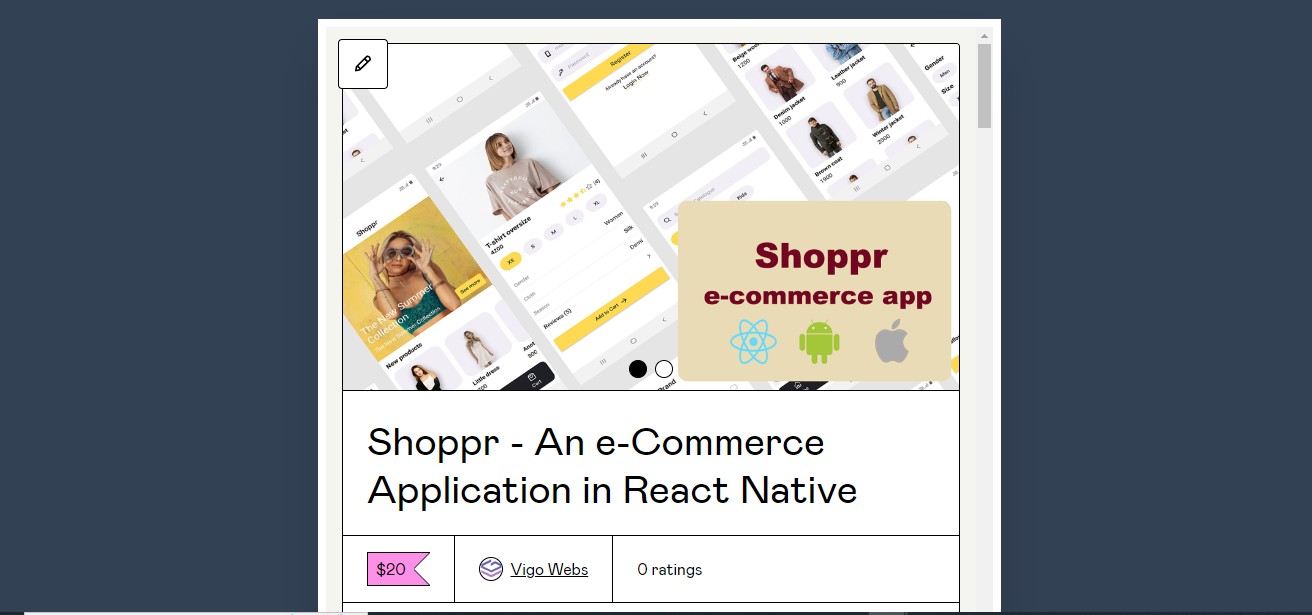Click the React atom logo icon

[x=754, y=342]
